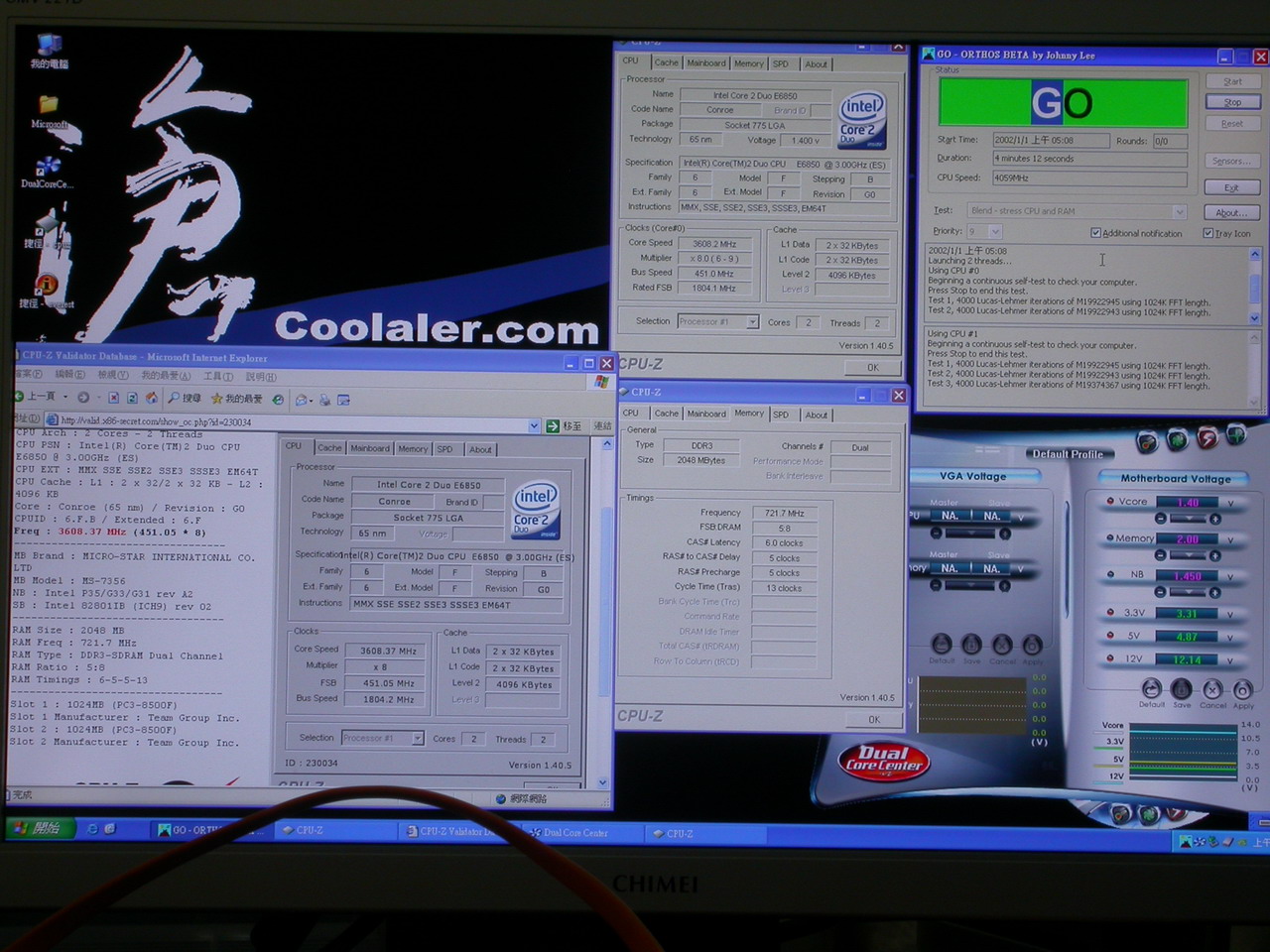Screen dimensions: 1270x952
Task: Switch to the Cache tab in top CPU-Z
Action: [x=667, y=62]
